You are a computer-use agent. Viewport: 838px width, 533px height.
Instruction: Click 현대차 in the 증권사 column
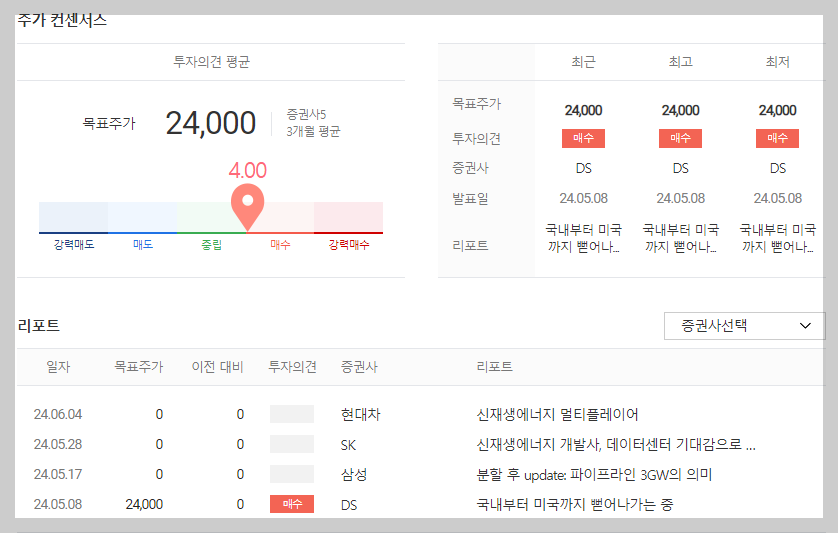coord(360,414)
